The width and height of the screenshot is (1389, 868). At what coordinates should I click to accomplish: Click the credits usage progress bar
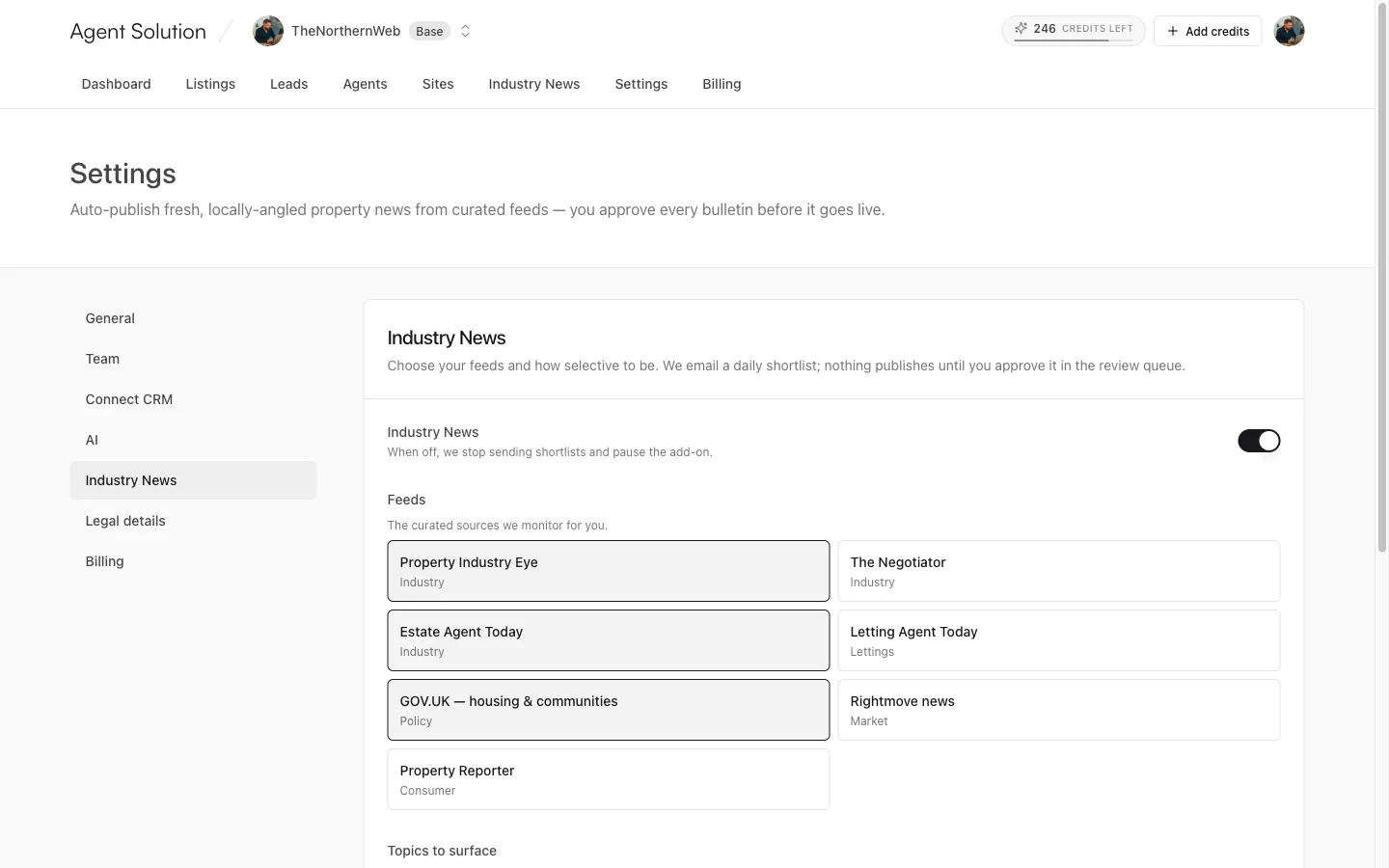(x=1074, y=41)
